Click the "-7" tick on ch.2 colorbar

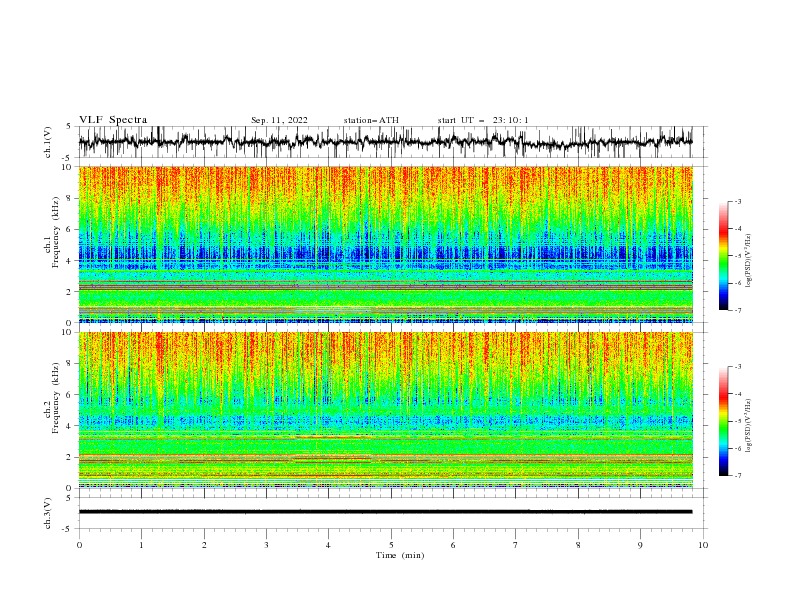tap(737, 476)
